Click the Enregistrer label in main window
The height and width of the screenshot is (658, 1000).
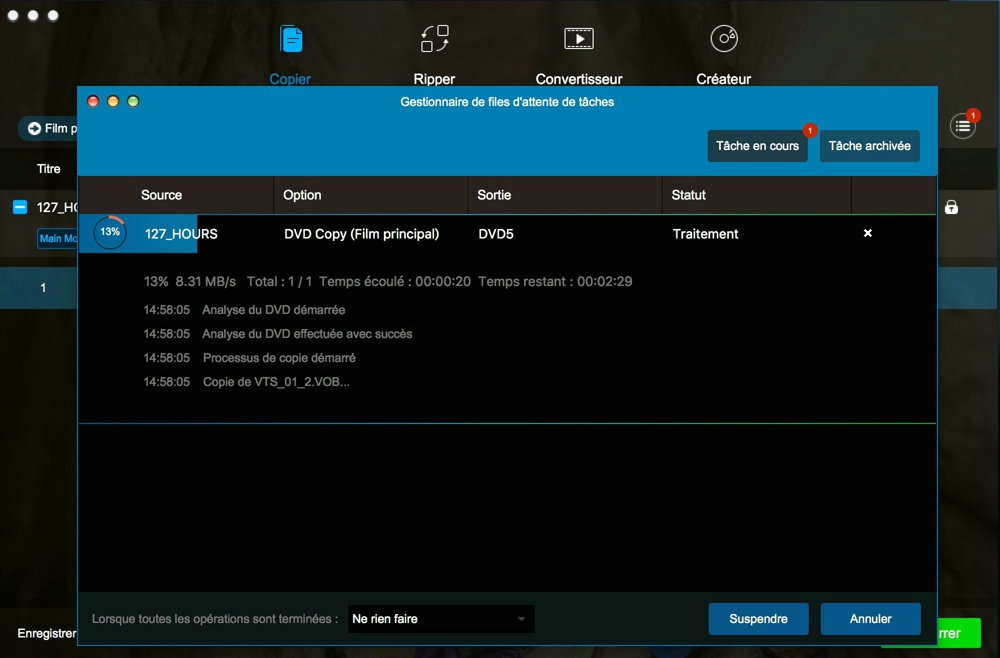pos(47,633)
